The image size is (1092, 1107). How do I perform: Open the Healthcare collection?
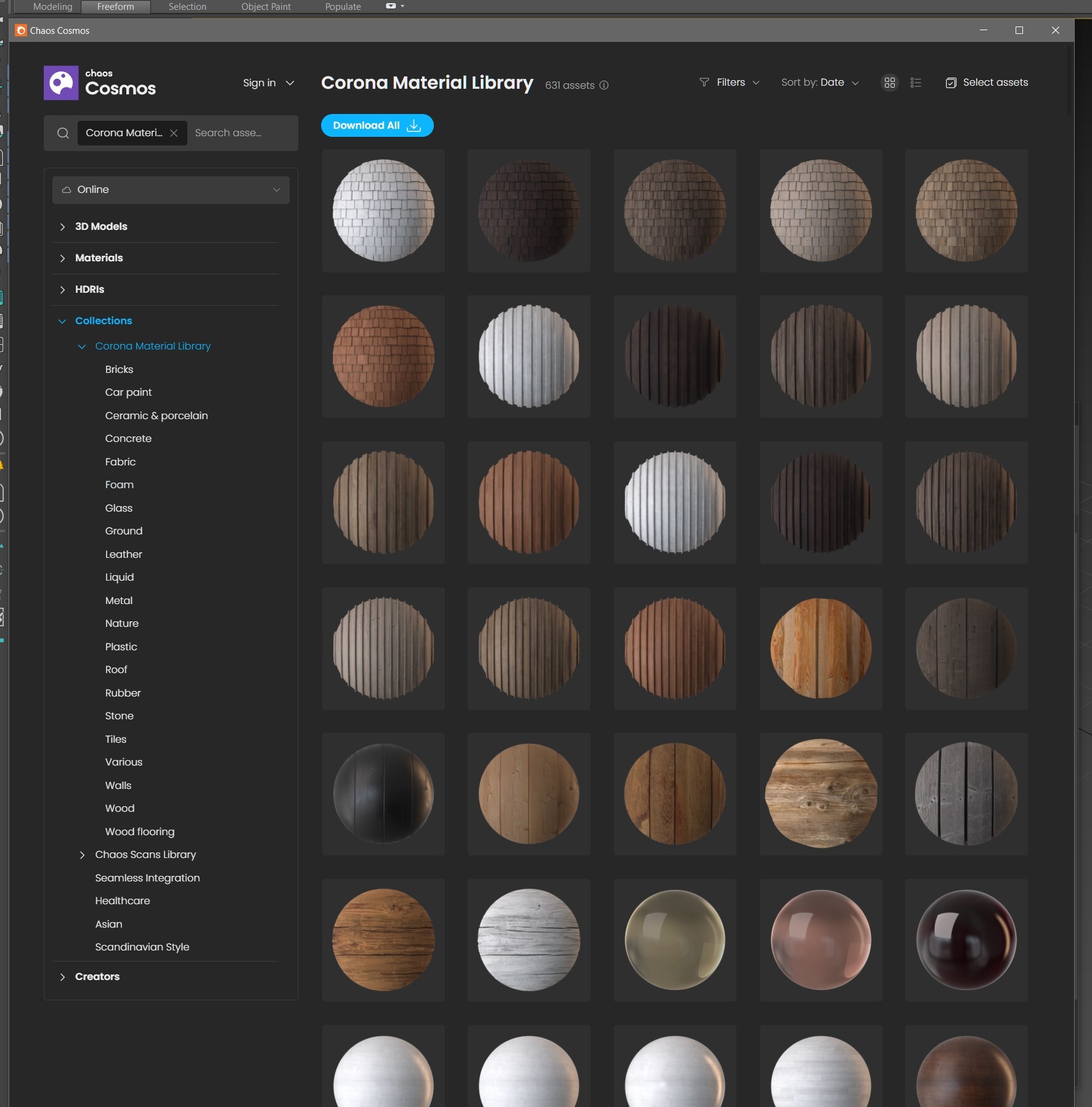(x=123, y=901)
